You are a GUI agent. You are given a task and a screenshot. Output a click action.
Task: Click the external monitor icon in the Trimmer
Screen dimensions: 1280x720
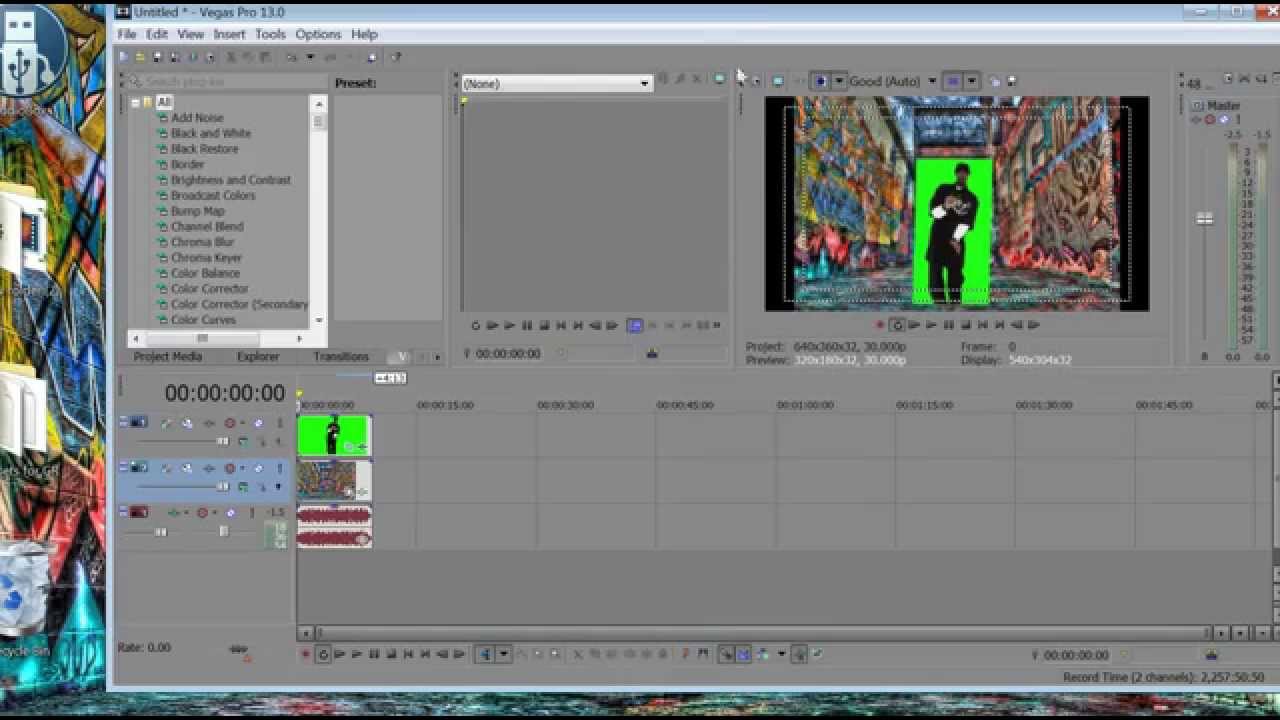pos(719,78)
